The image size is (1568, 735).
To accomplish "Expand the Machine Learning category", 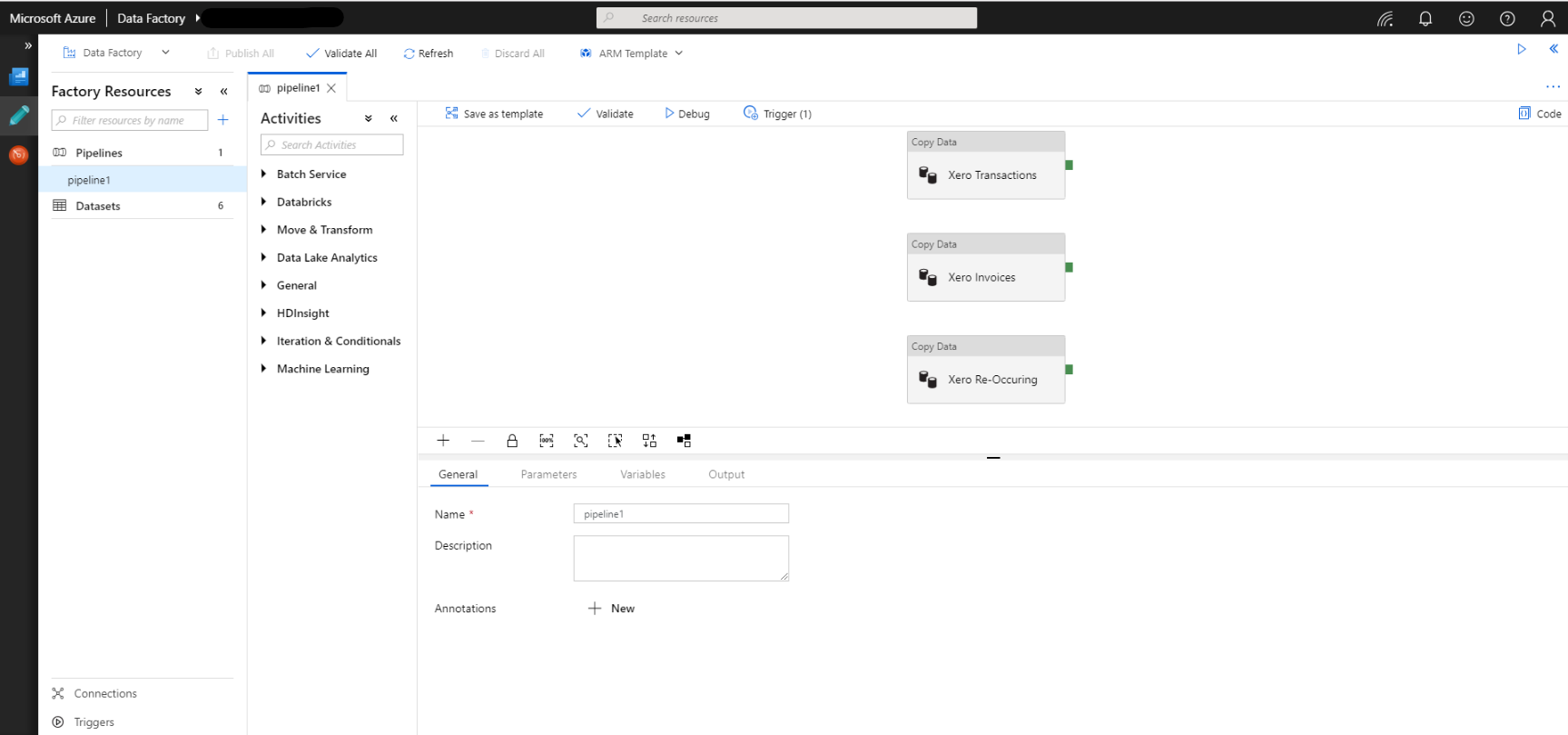I will pos(263,369).
